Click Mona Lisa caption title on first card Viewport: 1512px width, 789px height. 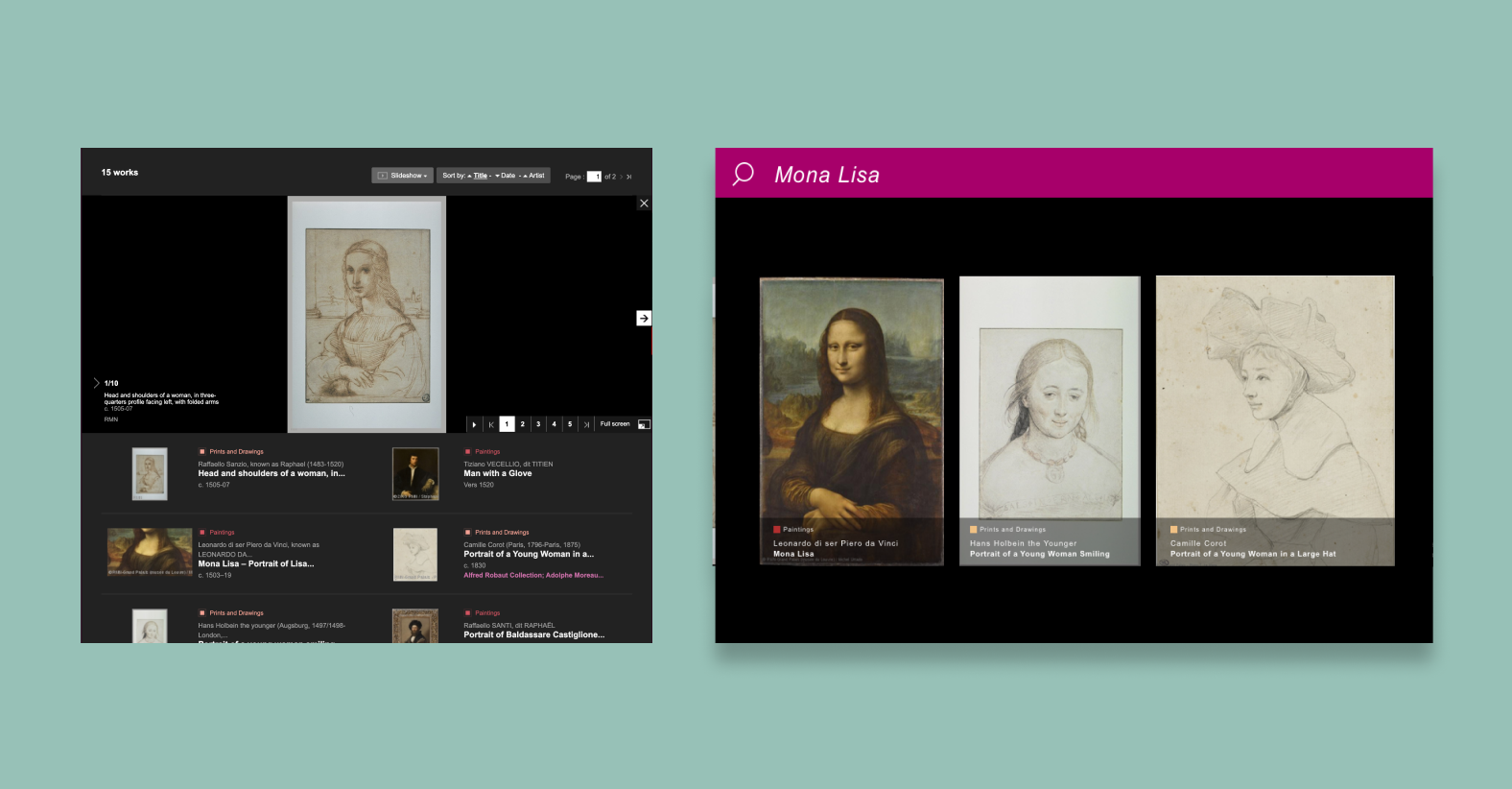tap(793, 554)
